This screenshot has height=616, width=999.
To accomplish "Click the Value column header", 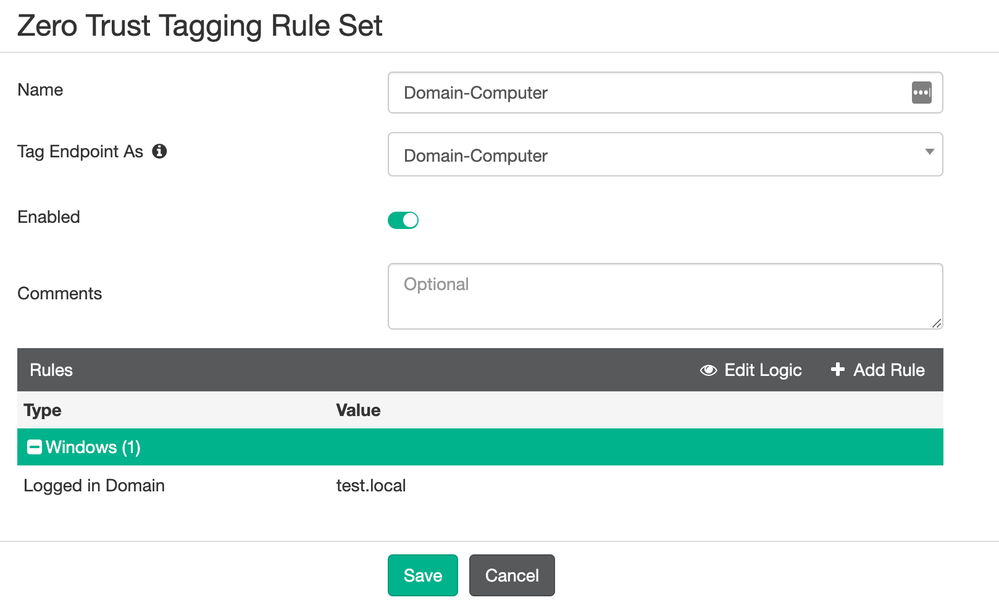I will pos(358,410).
